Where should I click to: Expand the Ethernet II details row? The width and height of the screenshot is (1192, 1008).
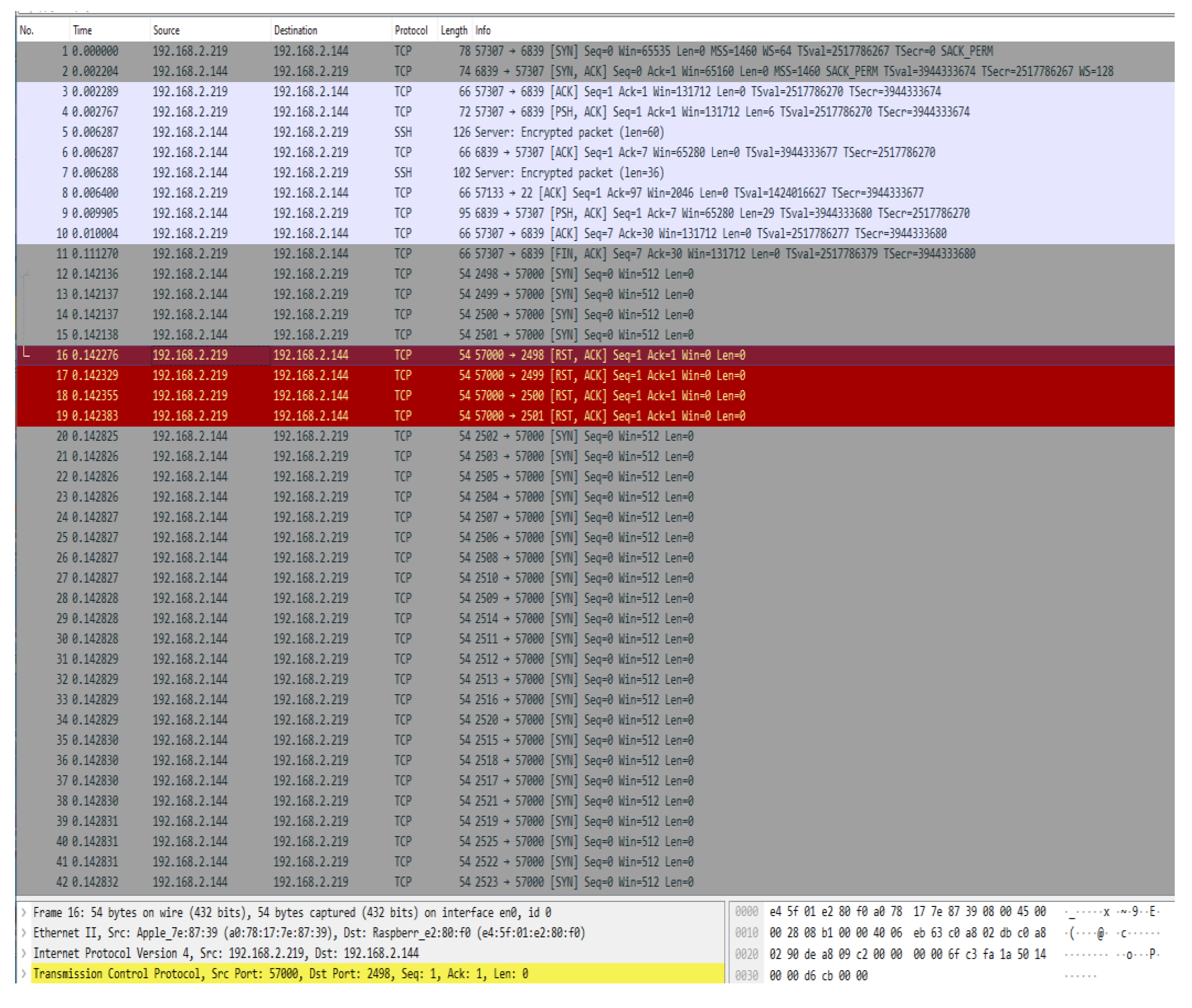24,933
